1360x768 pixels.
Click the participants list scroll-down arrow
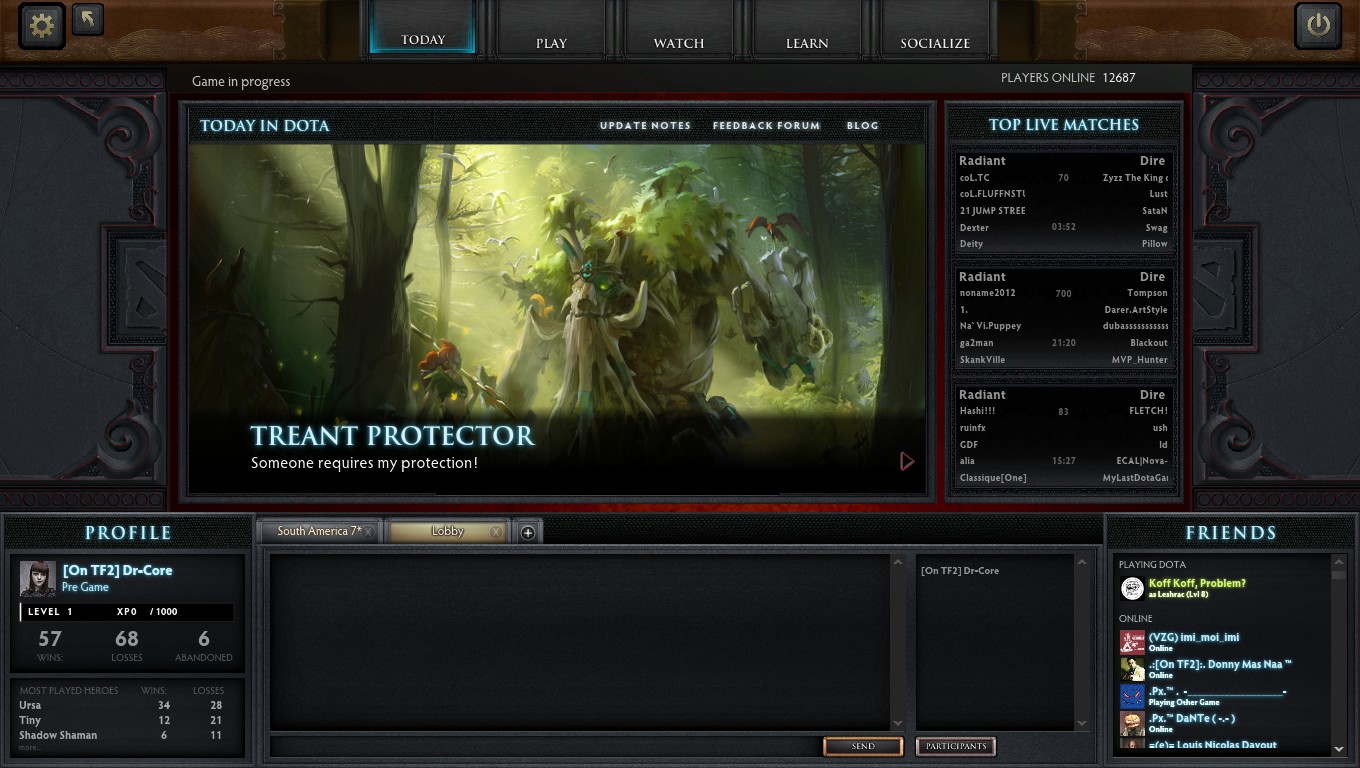click(x=1081, y=723)
